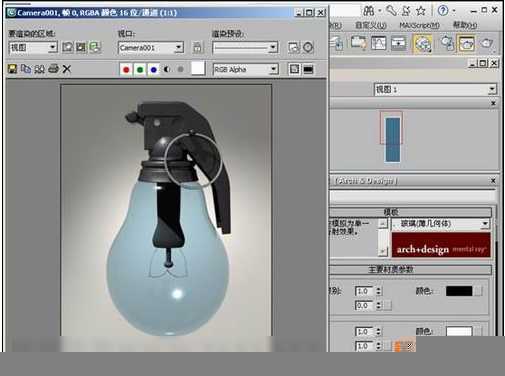Toggle the lock-to-viewport padlock icon
This screenshot has height=376, width=505.
point(197,47)
